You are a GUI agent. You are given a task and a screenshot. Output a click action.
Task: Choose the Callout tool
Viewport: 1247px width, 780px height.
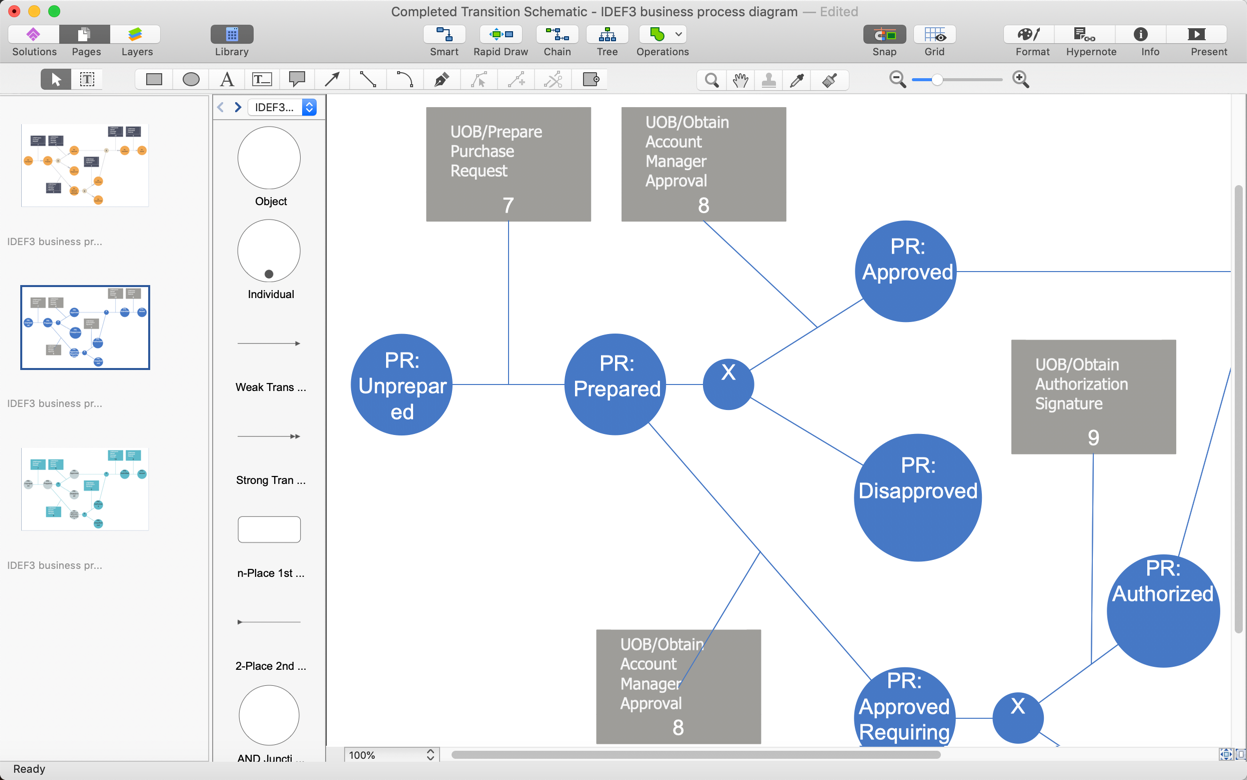pyautogui.click(x=296, y=79)
